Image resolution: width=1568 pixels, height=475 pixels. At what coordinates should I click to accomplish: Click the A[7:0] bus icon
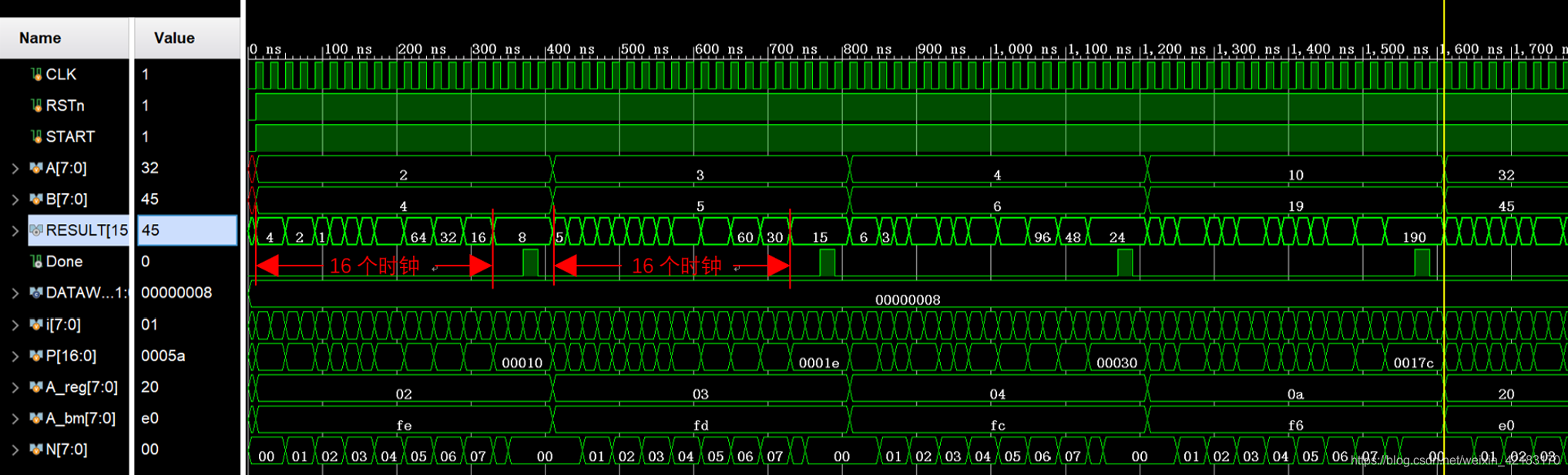click(x=36, y=168)
